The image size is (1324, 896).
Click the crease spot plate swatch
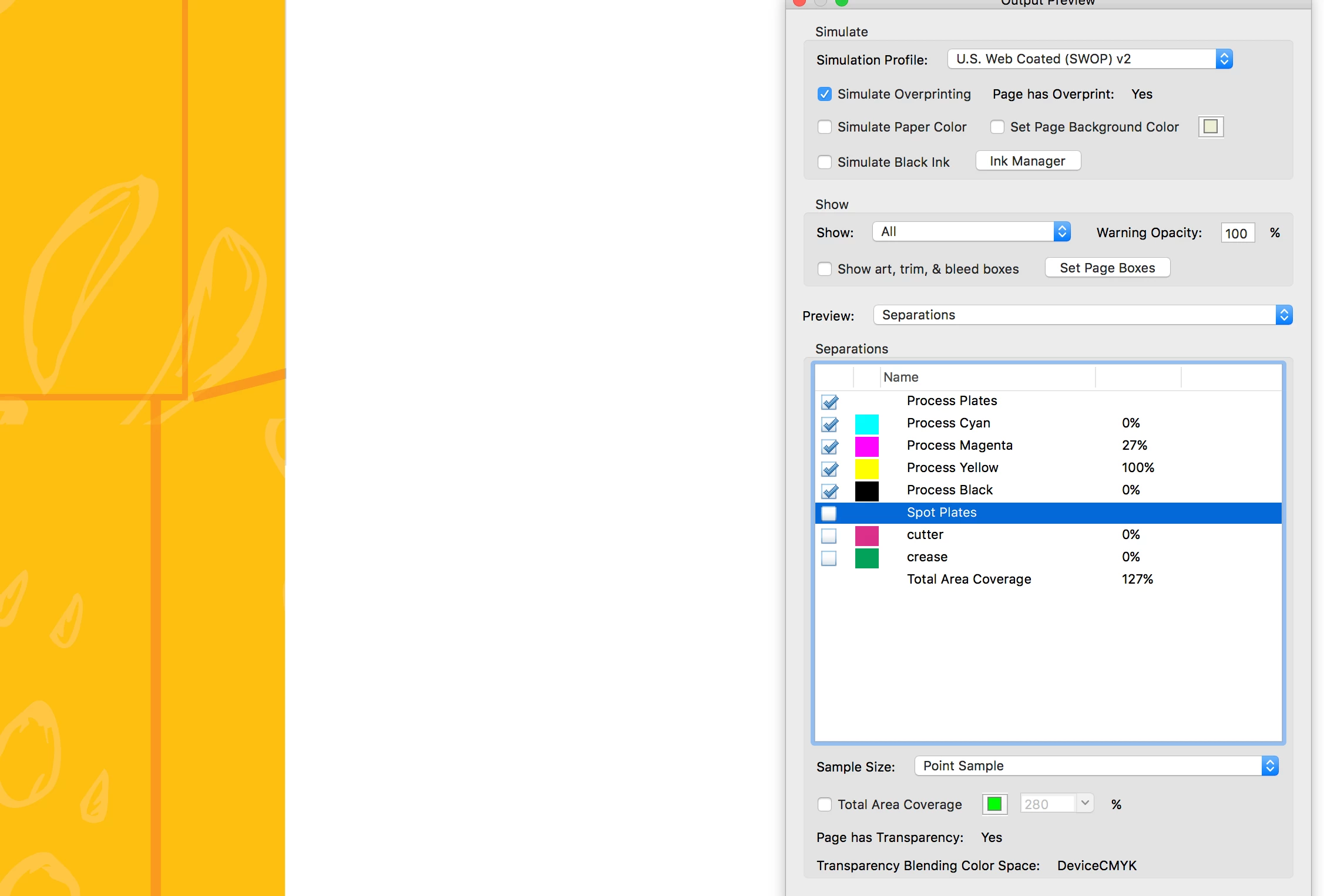866,557
